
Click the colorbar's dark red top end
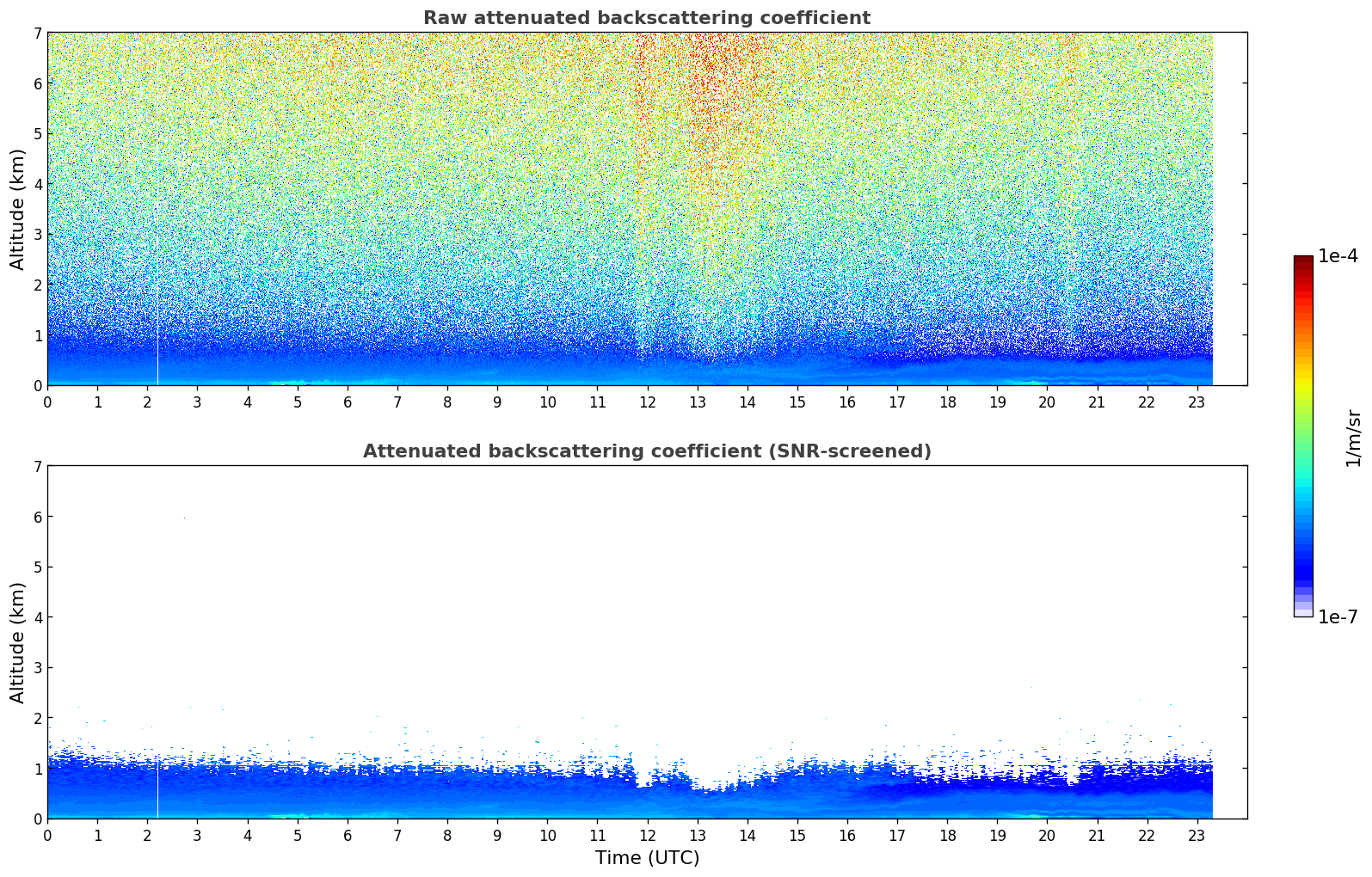coord(1303,261)
